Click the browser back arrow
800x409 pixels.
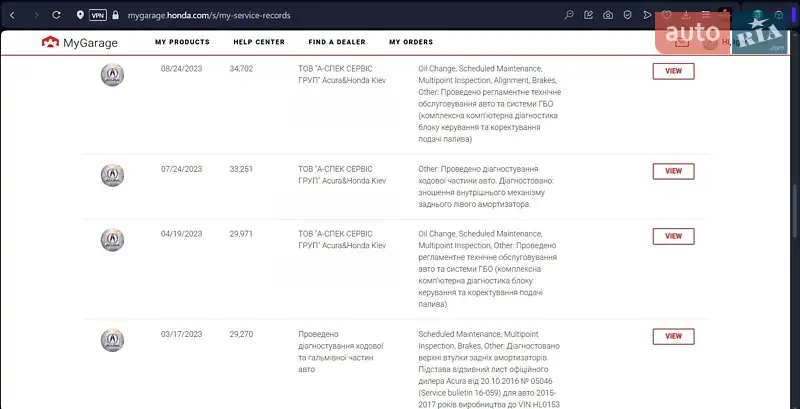(x=13, y=15)
